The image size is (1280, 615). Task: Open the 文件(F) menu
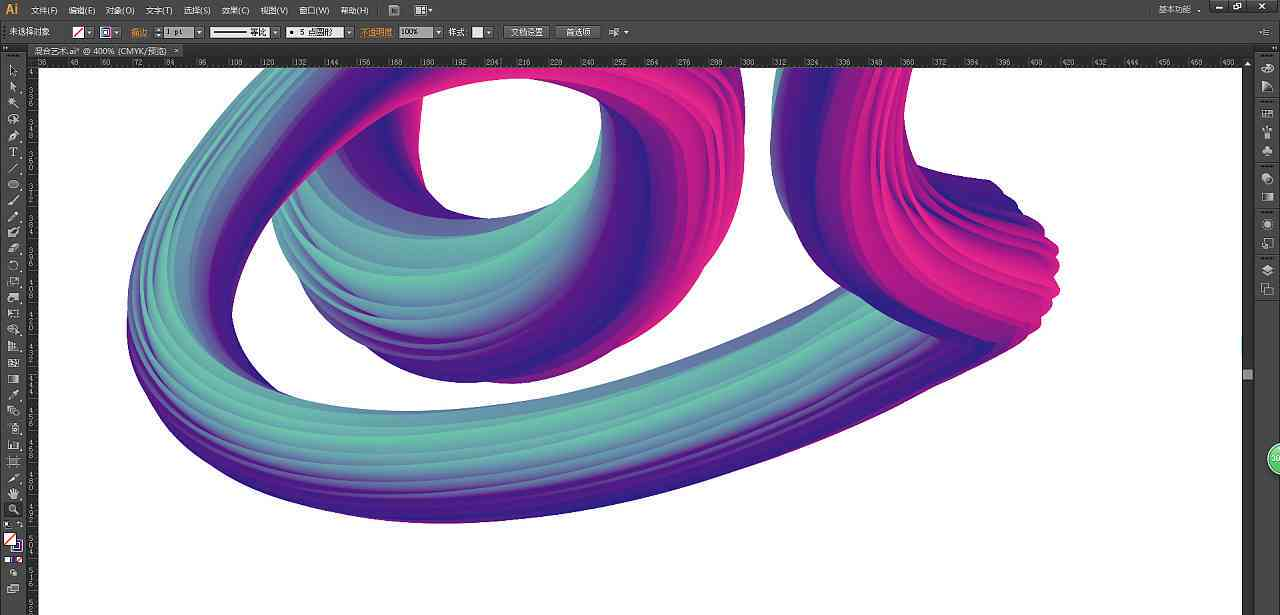point(44,10)
